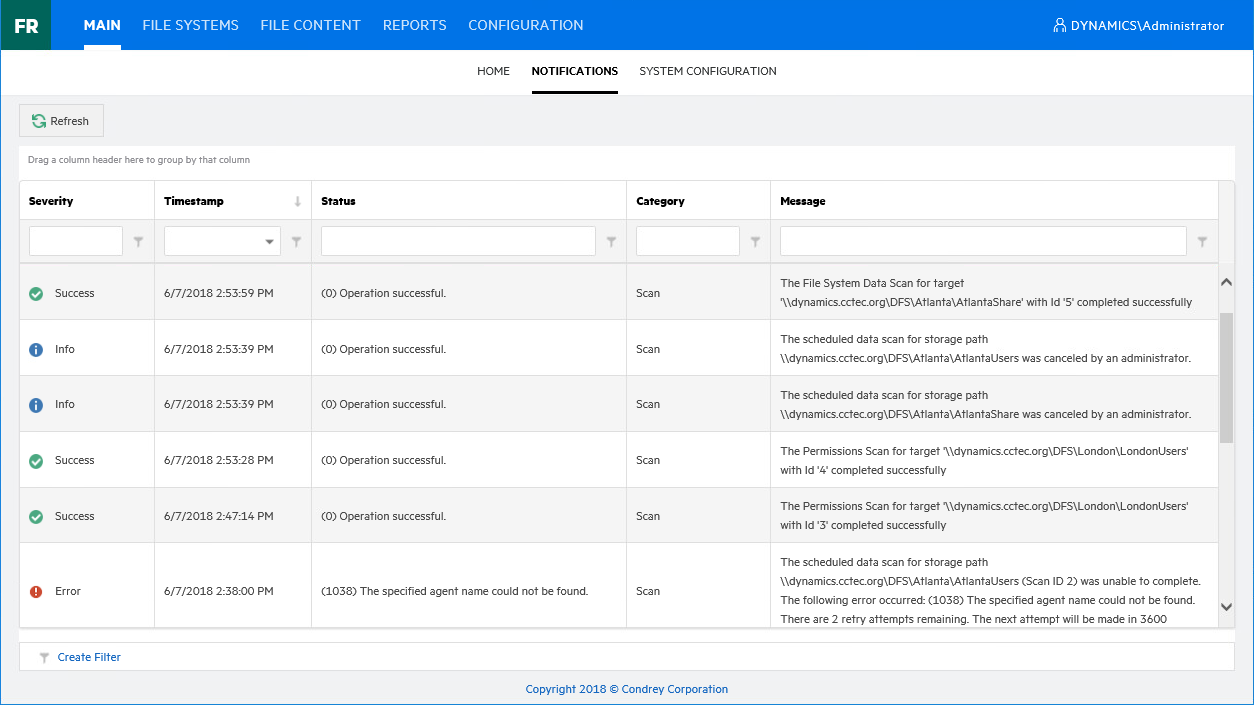
Task: Click the Status column filter icon
Action: pyautogui.click(x=611, y=241)
